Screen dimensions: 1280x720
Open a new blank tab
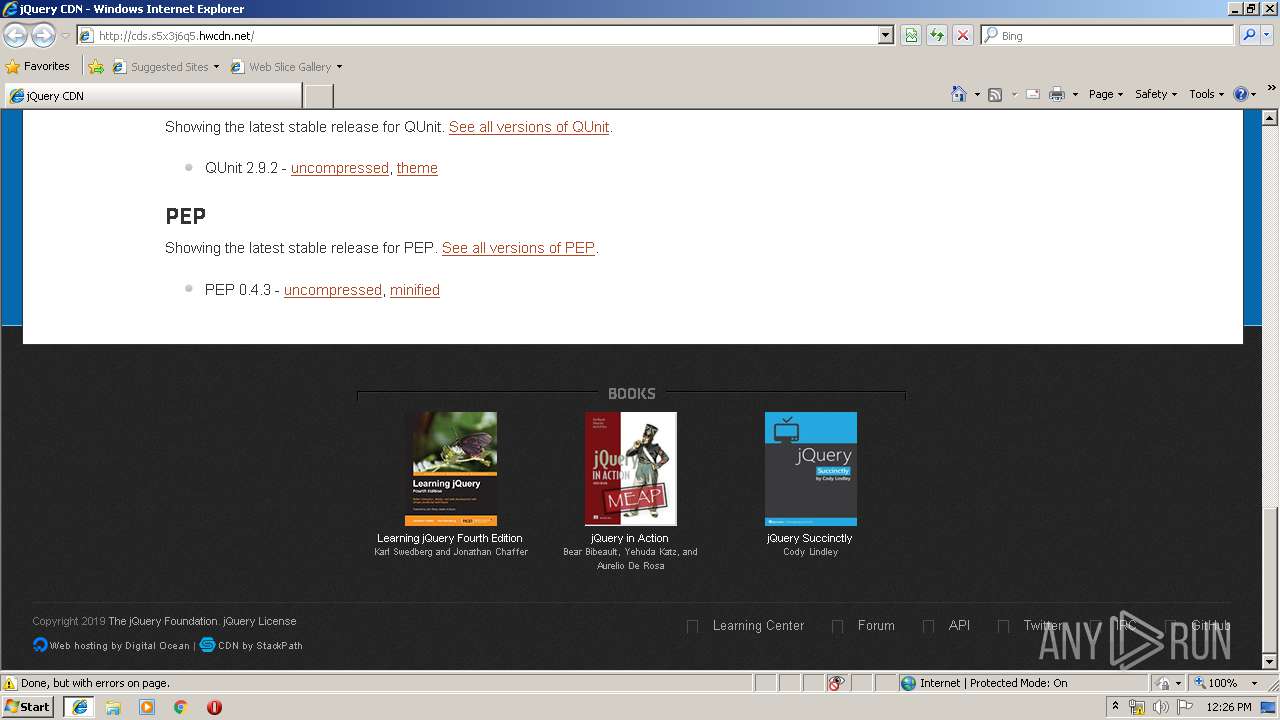(x=318, y=96)
